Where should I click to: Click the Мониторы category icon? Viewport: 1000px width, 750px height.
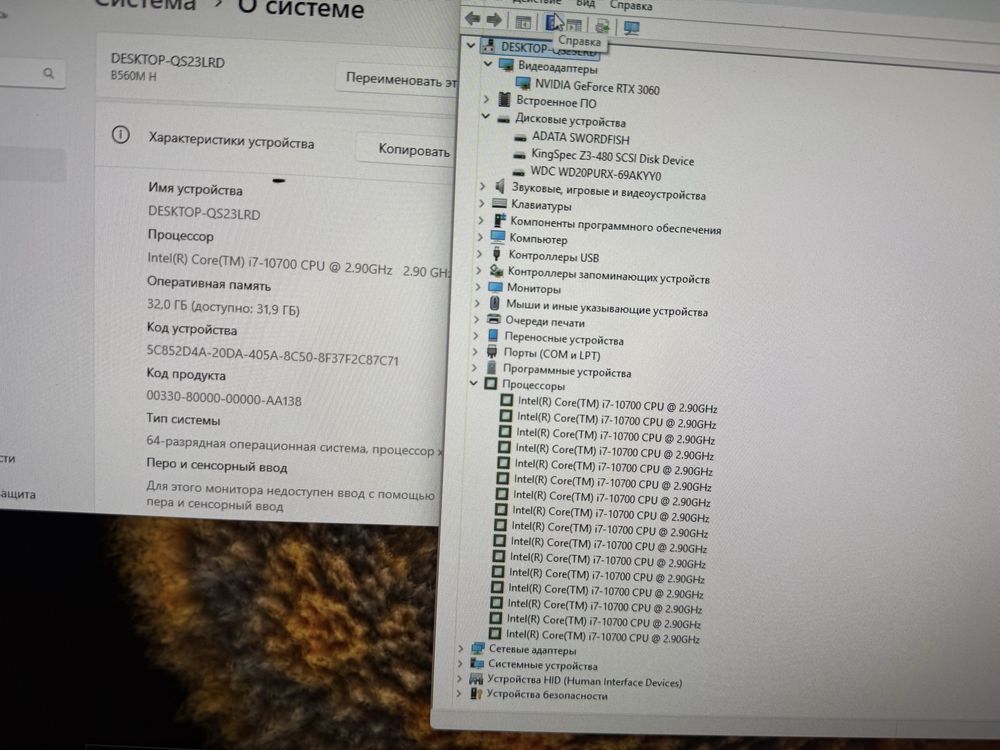coord(496,286)
